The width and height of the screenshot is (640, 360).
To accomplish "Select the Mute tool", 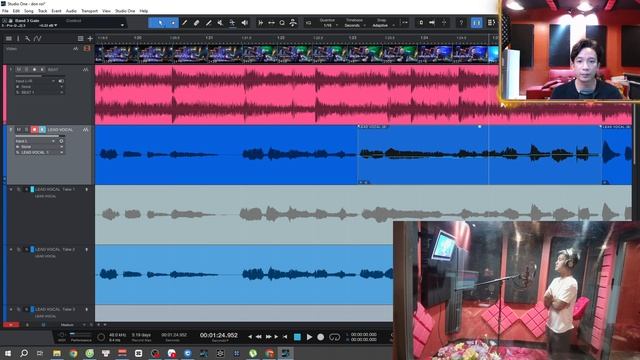I will coord(220,23).
